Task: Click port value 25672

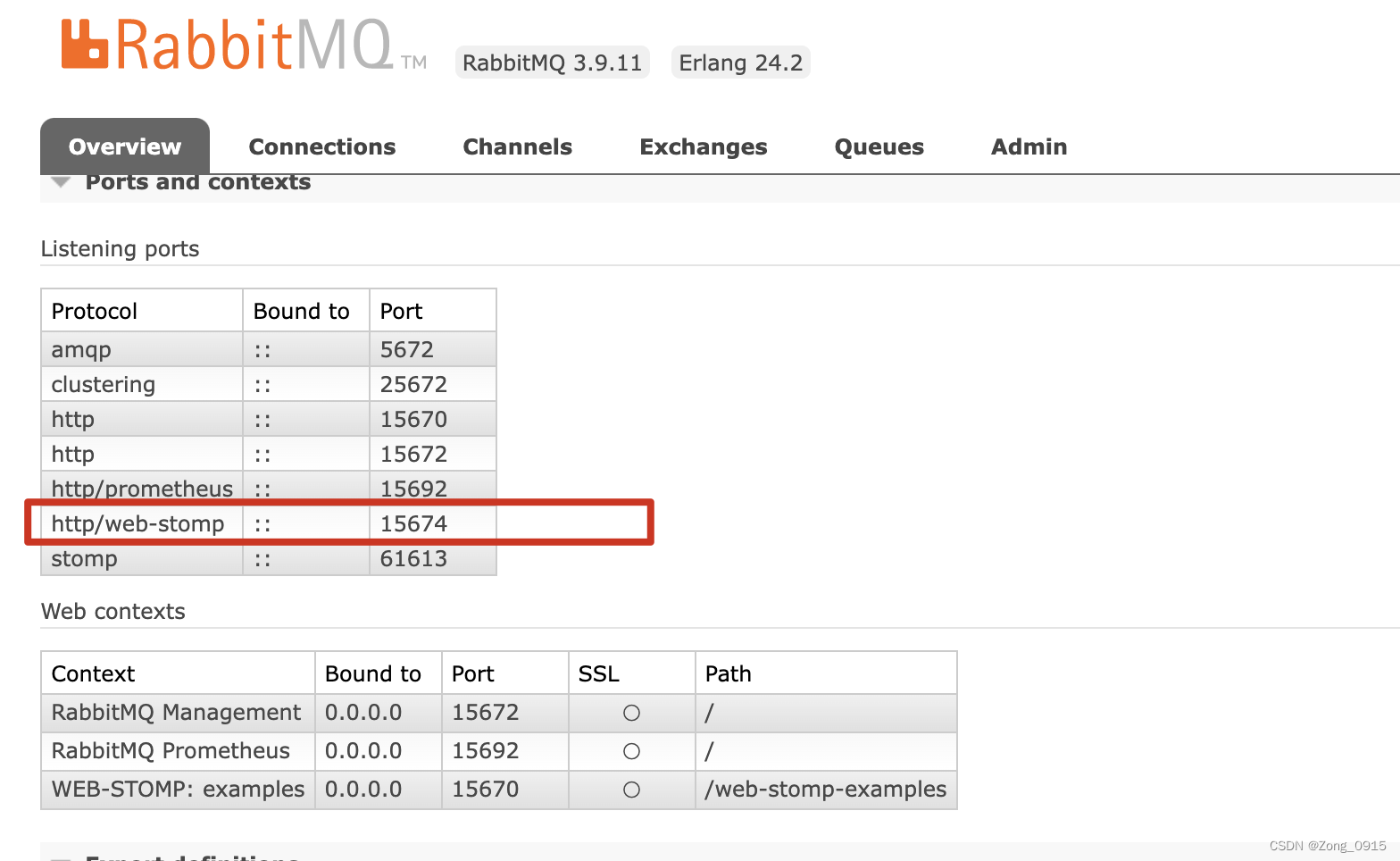Action: pyautogui.click(x=413, y=384)
